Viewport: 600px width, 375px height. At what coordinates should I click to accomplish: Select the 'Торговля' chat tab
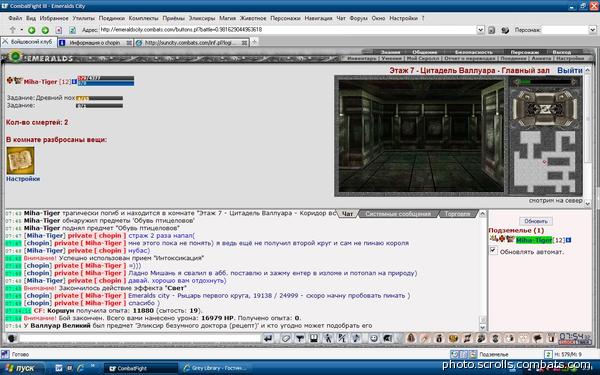click(x=458, y=214)
